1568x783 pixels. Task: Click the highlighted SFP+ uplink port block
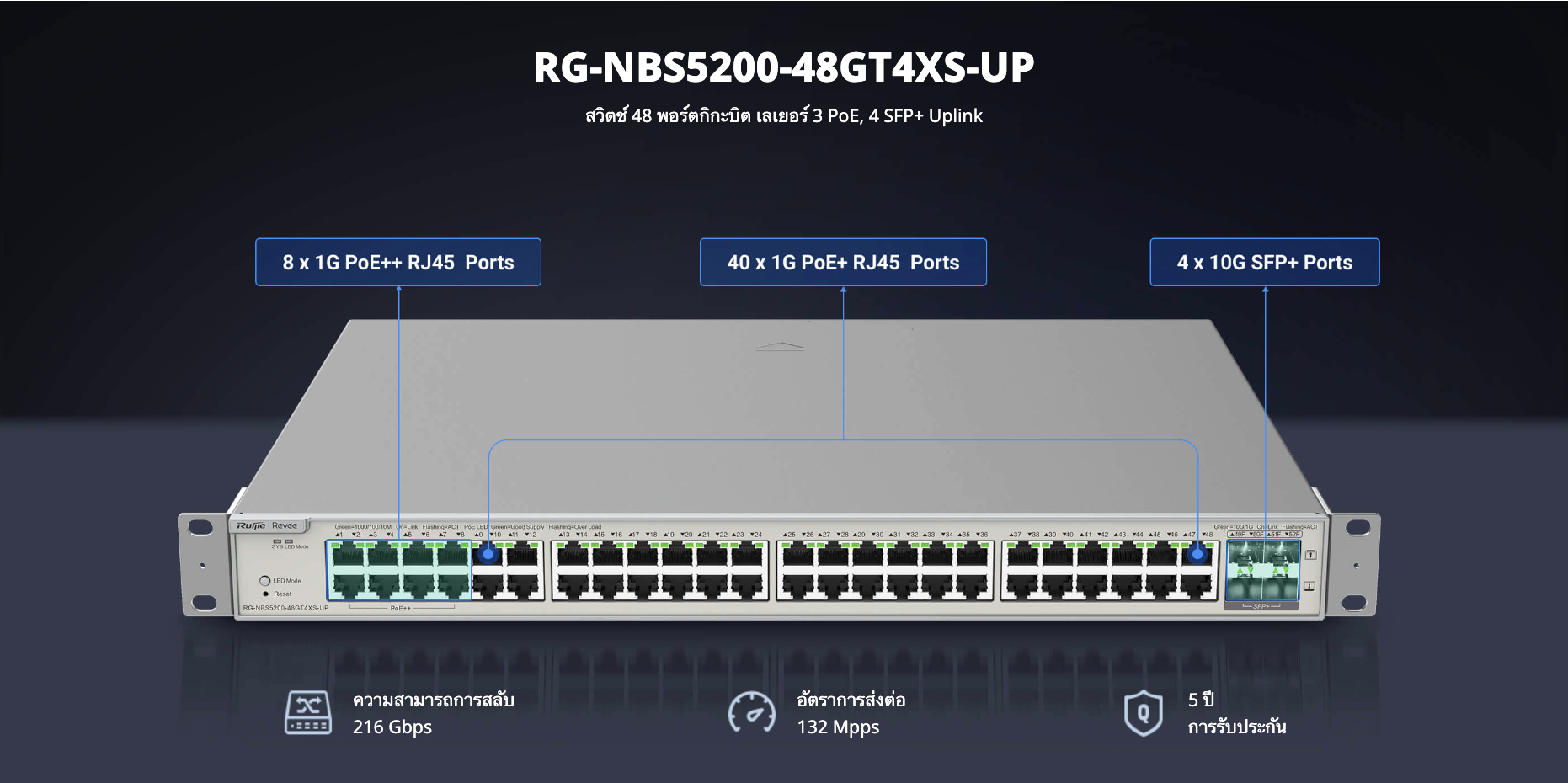pos(1263,571)
